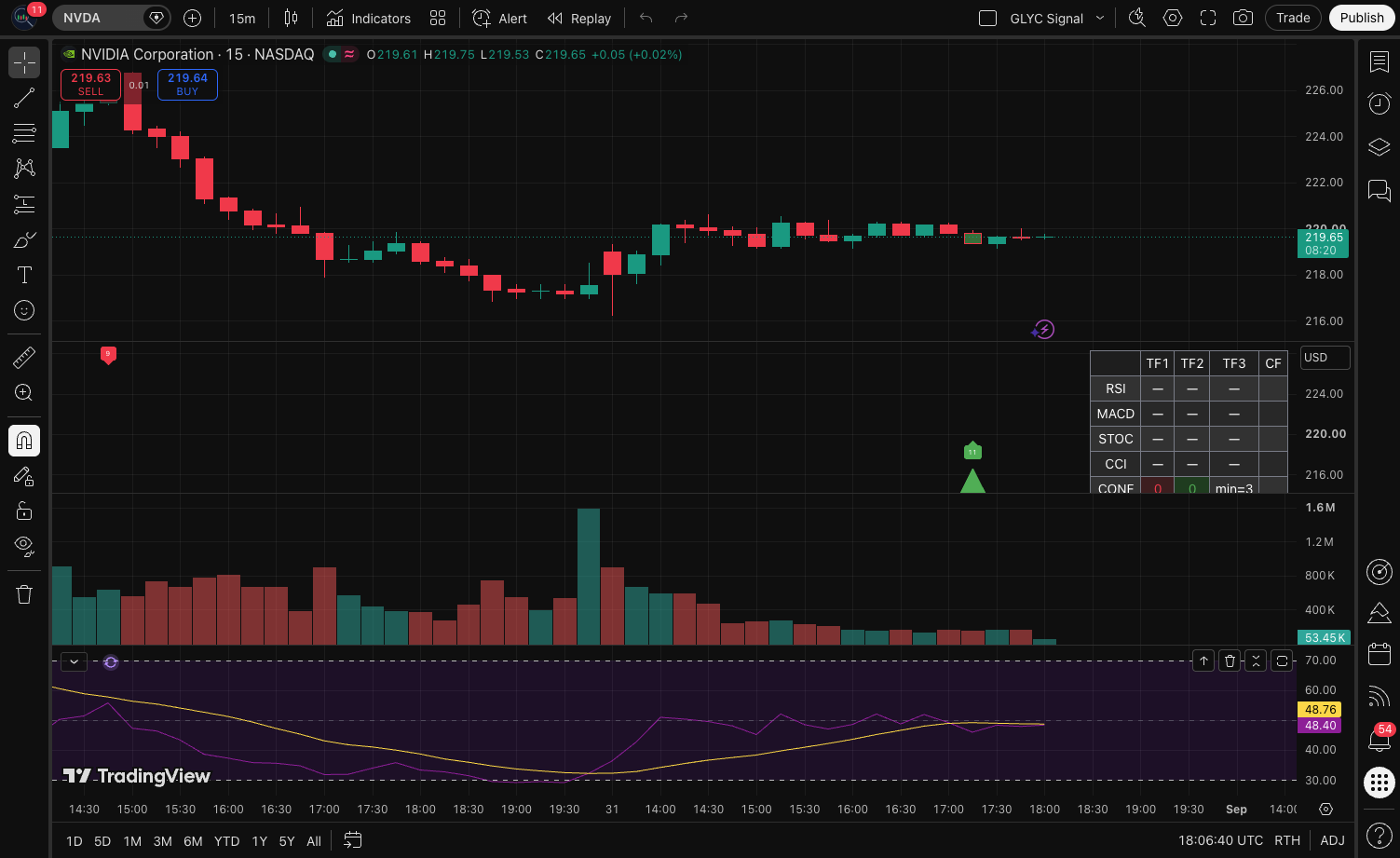Image resolution: width=1400 pixels, height=858 pixels.
Task: Click the Trade button
Action: [x=1293, y=18]
